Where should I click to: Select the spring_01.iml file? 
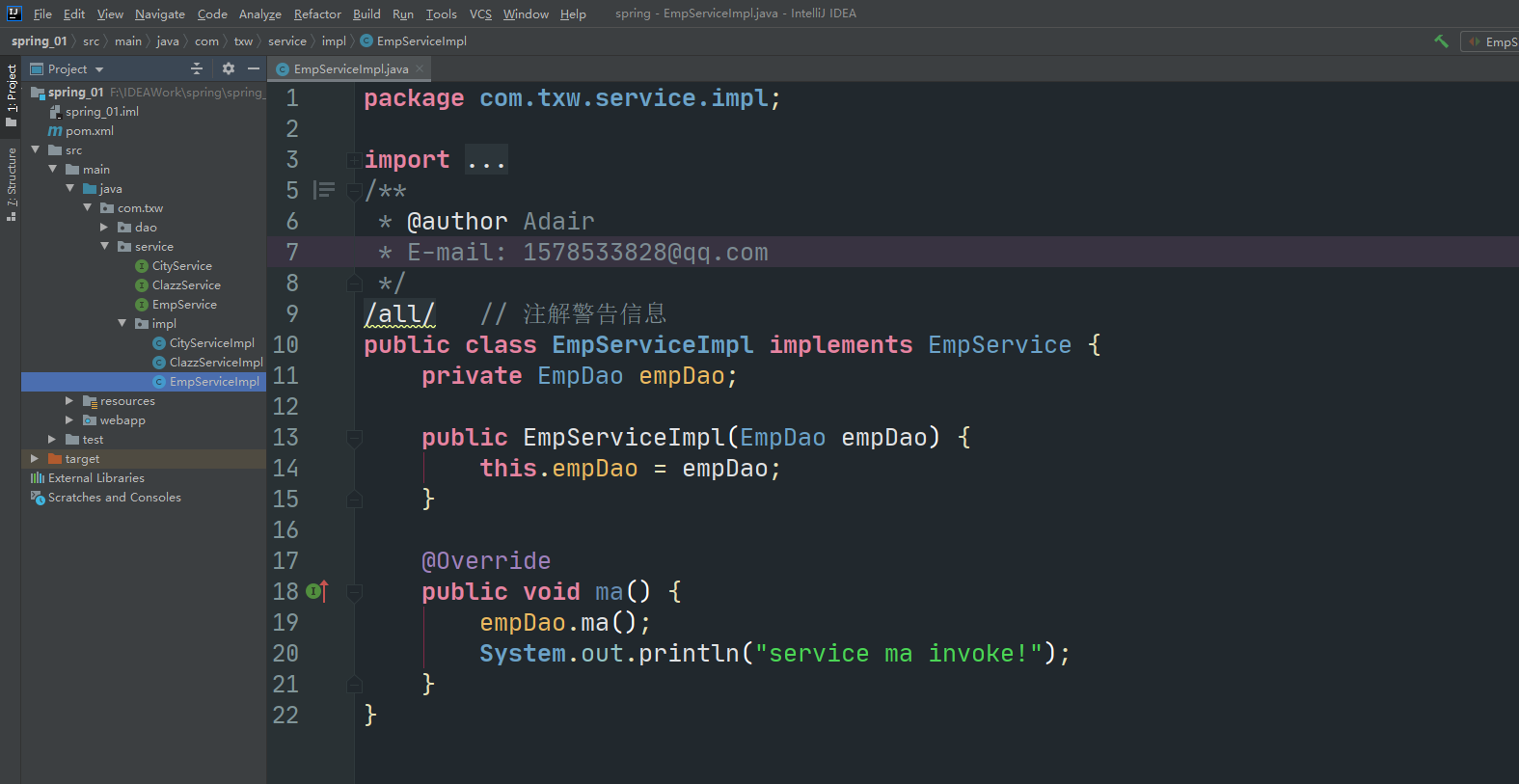click(94, 112)
